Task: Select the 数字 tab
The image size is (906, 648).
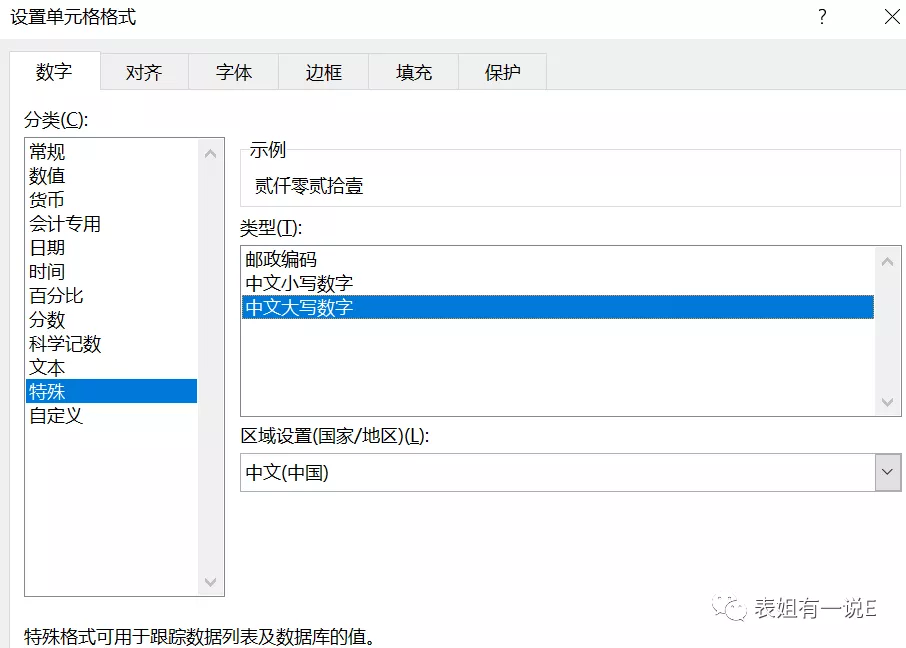Action: [54, 71]
